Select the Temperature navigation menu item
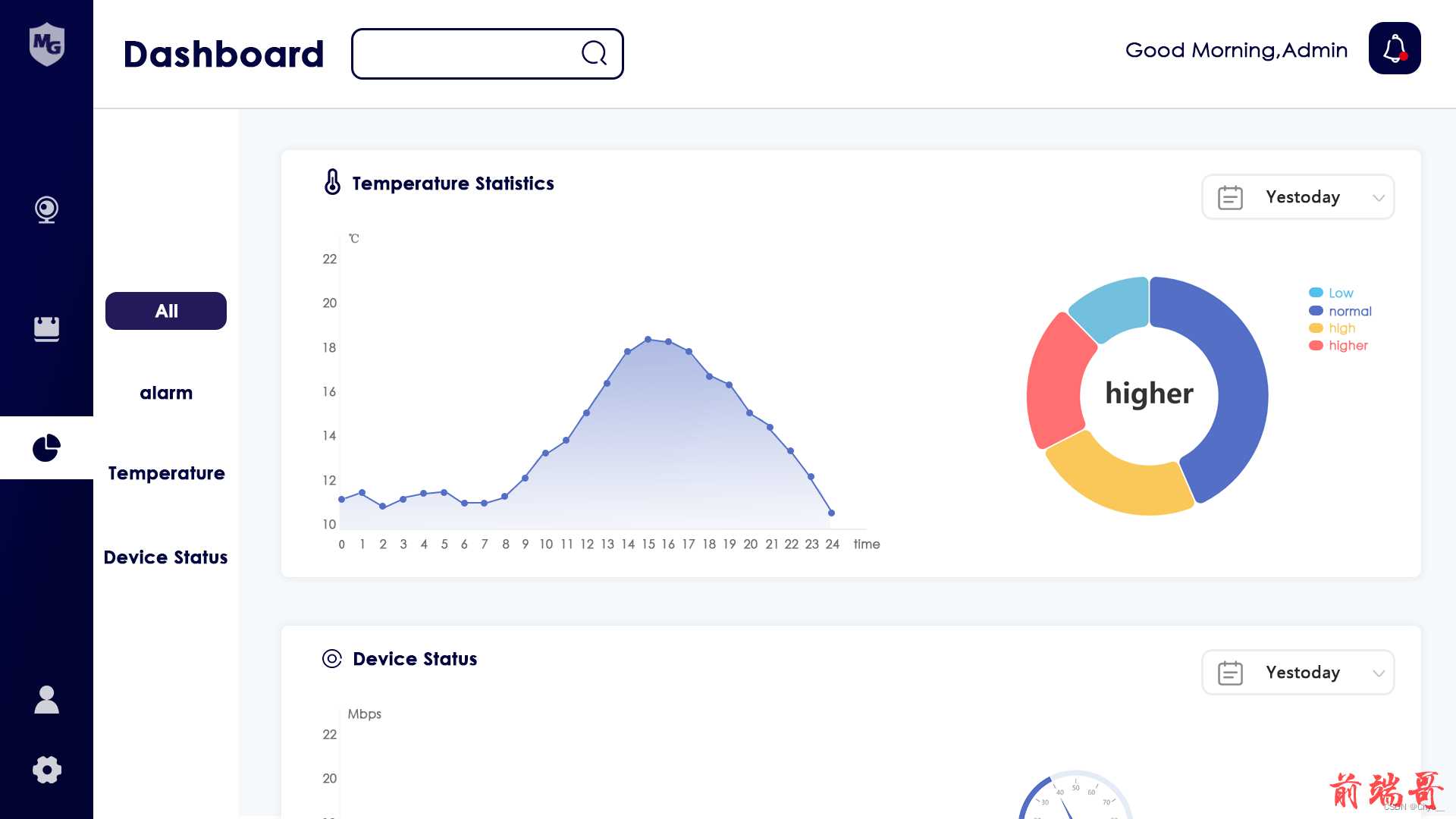 coord(166,473)
